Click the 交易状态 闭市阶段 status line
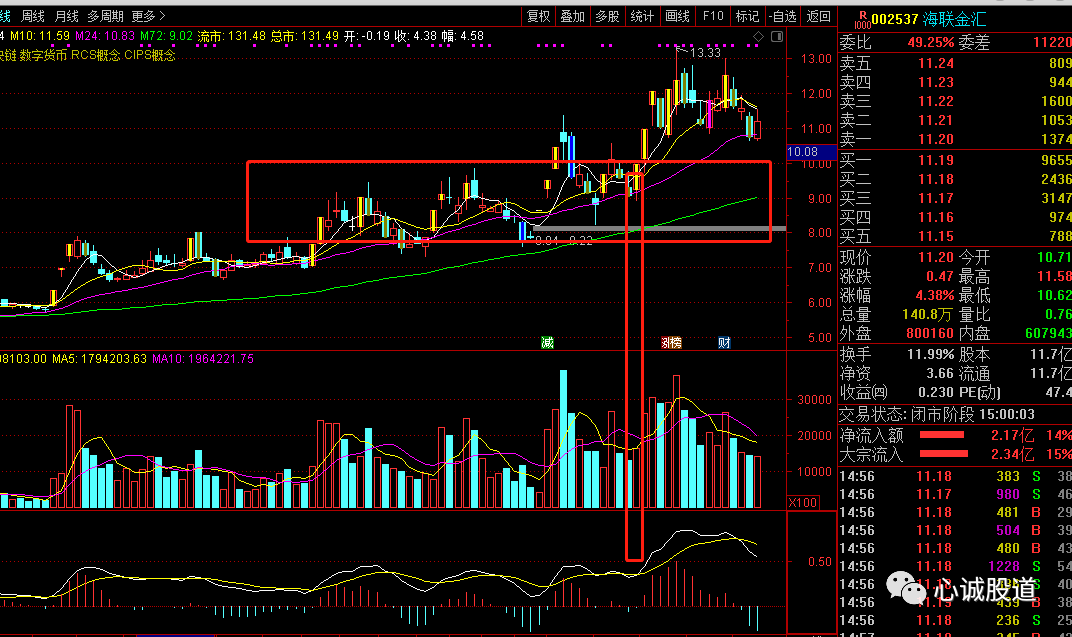The width and height of the screenshot is (1072, 637). coord(937,414)
